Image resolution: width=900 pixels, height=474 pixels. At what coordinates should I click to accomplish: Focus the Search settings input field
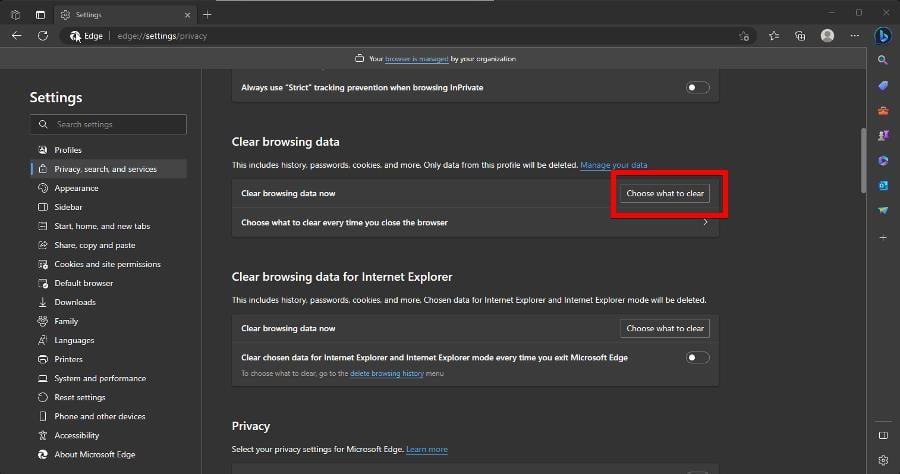(x=108, y=124)
